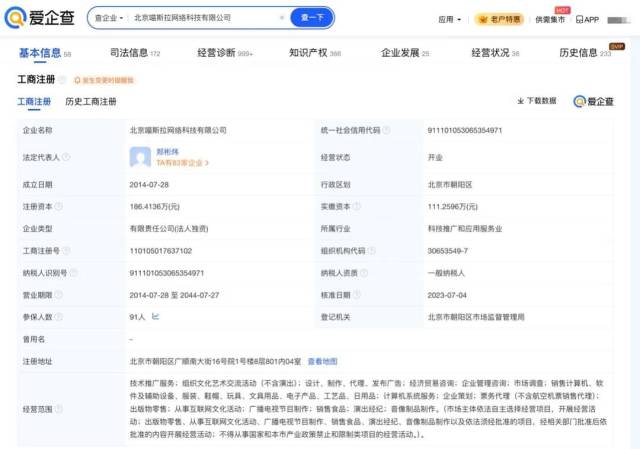Click the 工商注册号 value 110105017637102

161,251
